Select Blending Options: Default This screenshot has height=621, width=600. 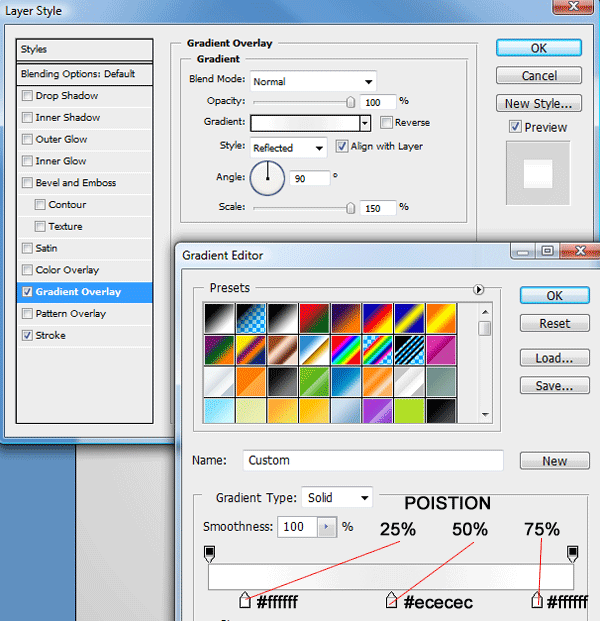84,74
